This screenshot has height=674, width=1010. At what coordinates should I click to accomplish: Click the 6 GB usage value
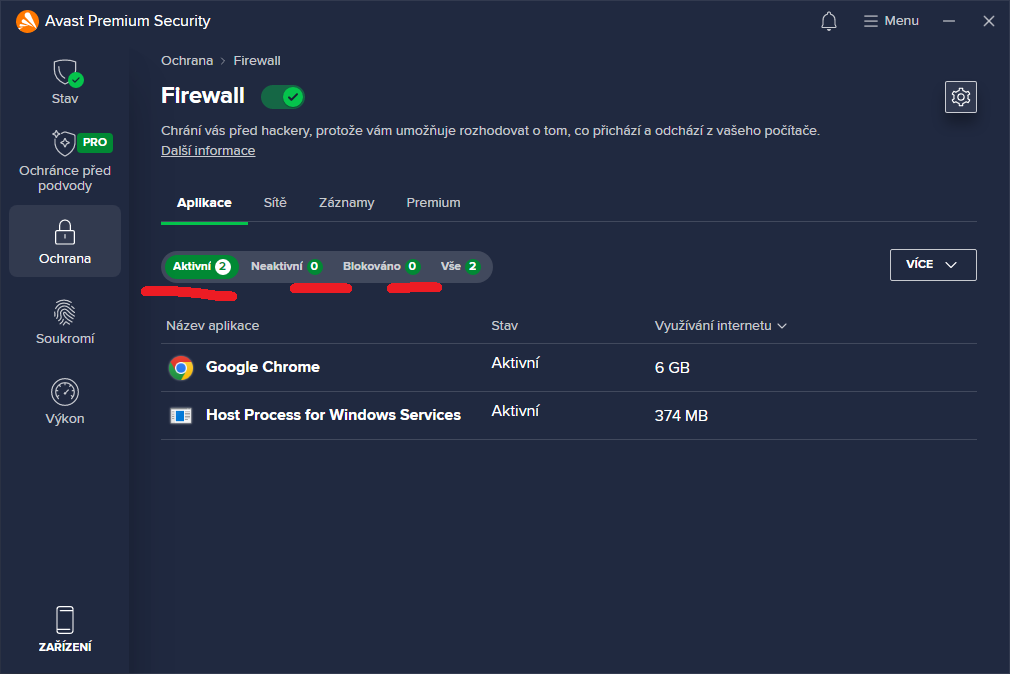[672, 367]
